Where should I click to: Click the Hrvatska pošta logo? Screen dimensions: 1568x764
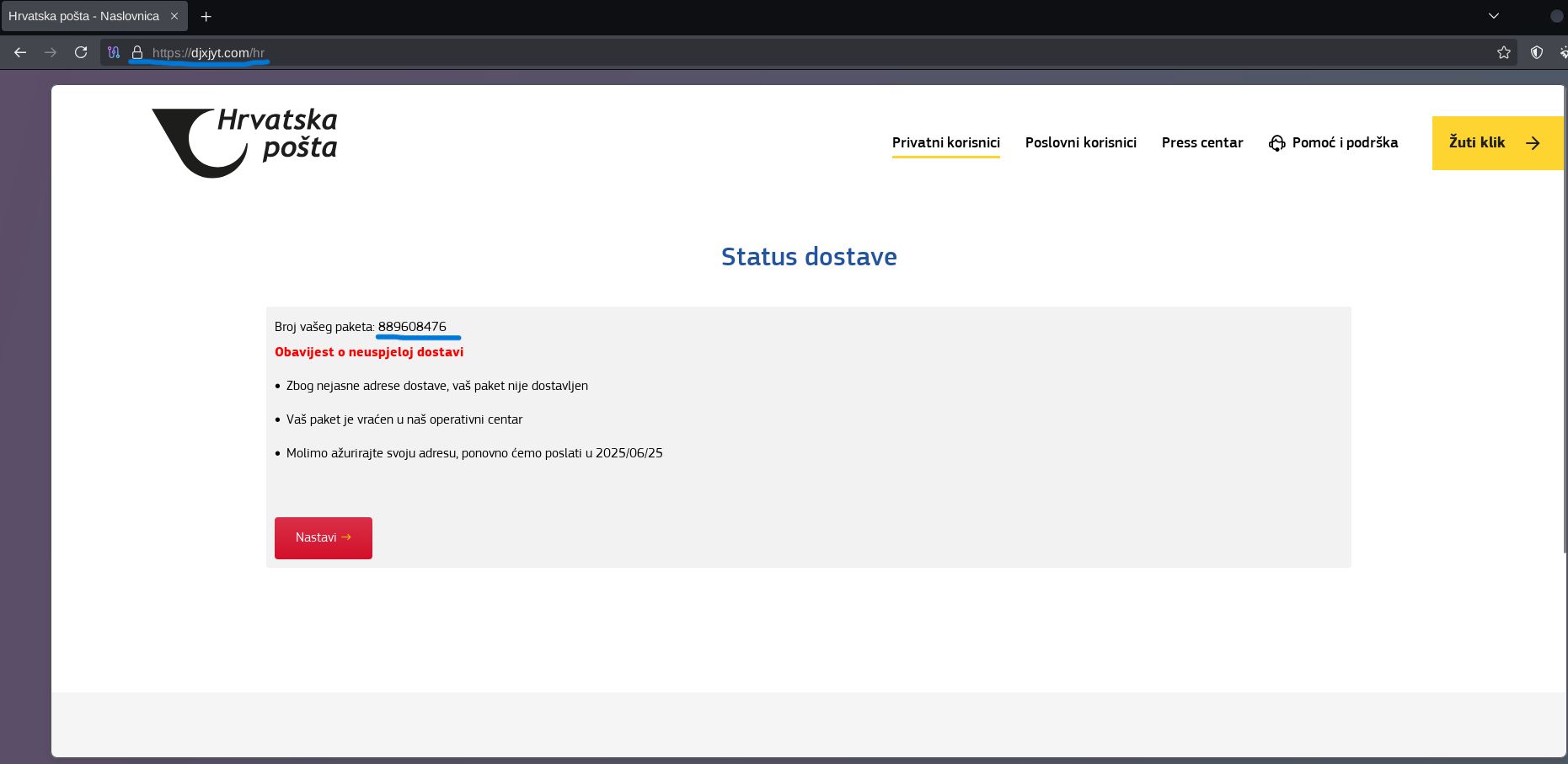tap(244, 142)
